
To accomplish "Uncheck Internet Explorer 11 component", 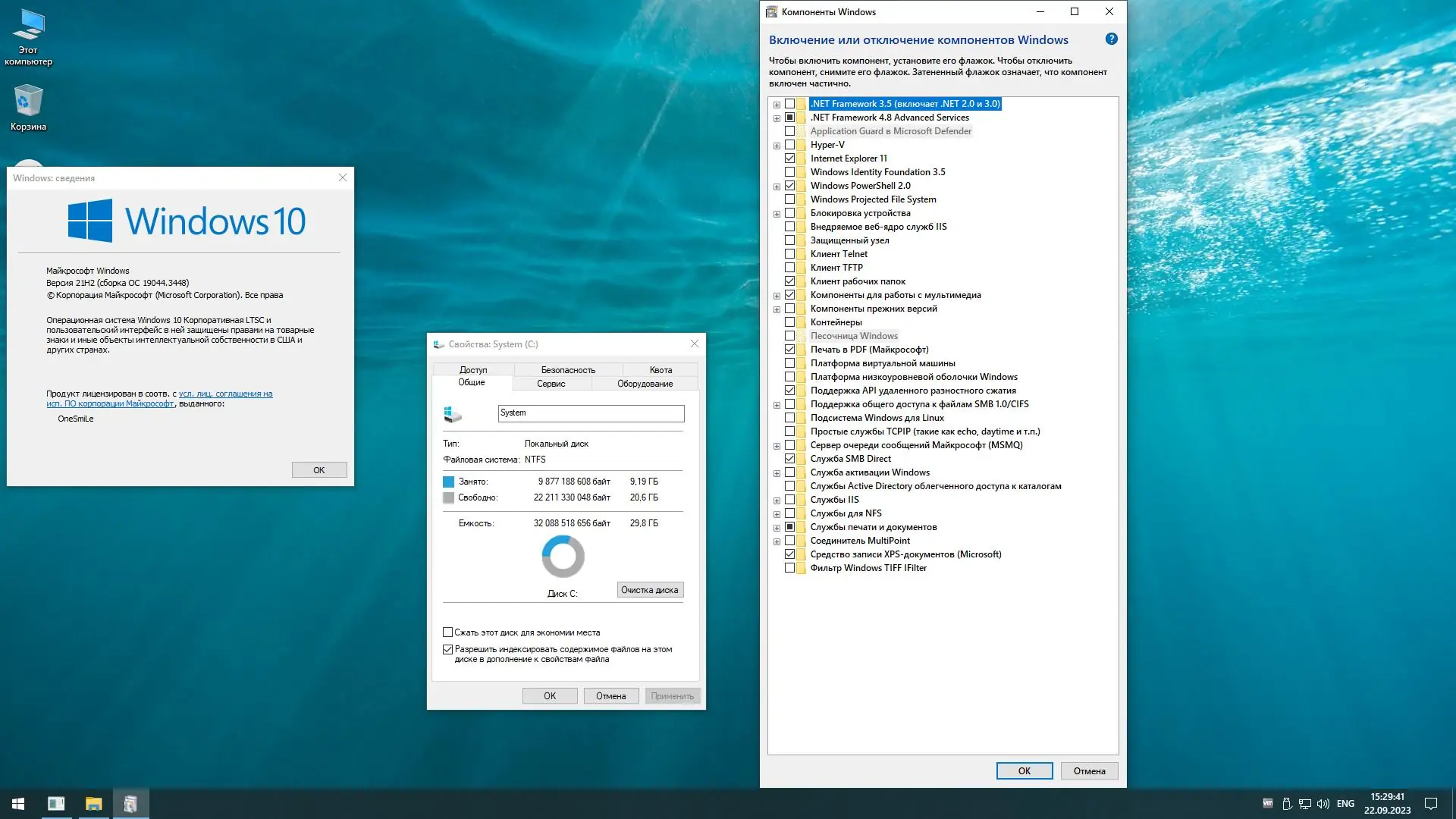I will [789, 158].
